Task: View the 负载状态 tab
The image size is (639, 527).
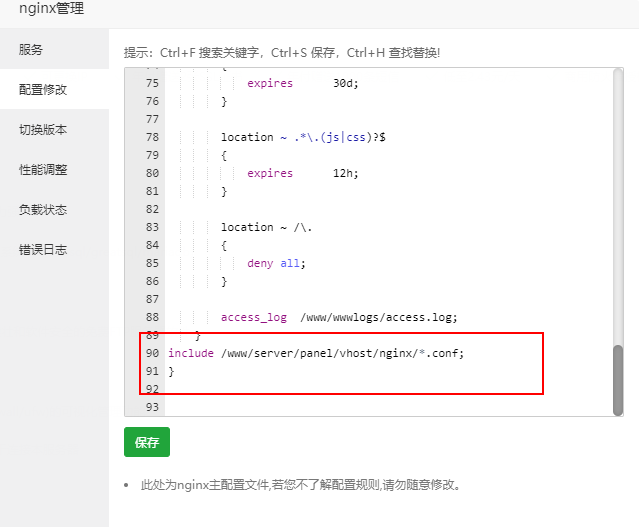Action: [54, 209]
